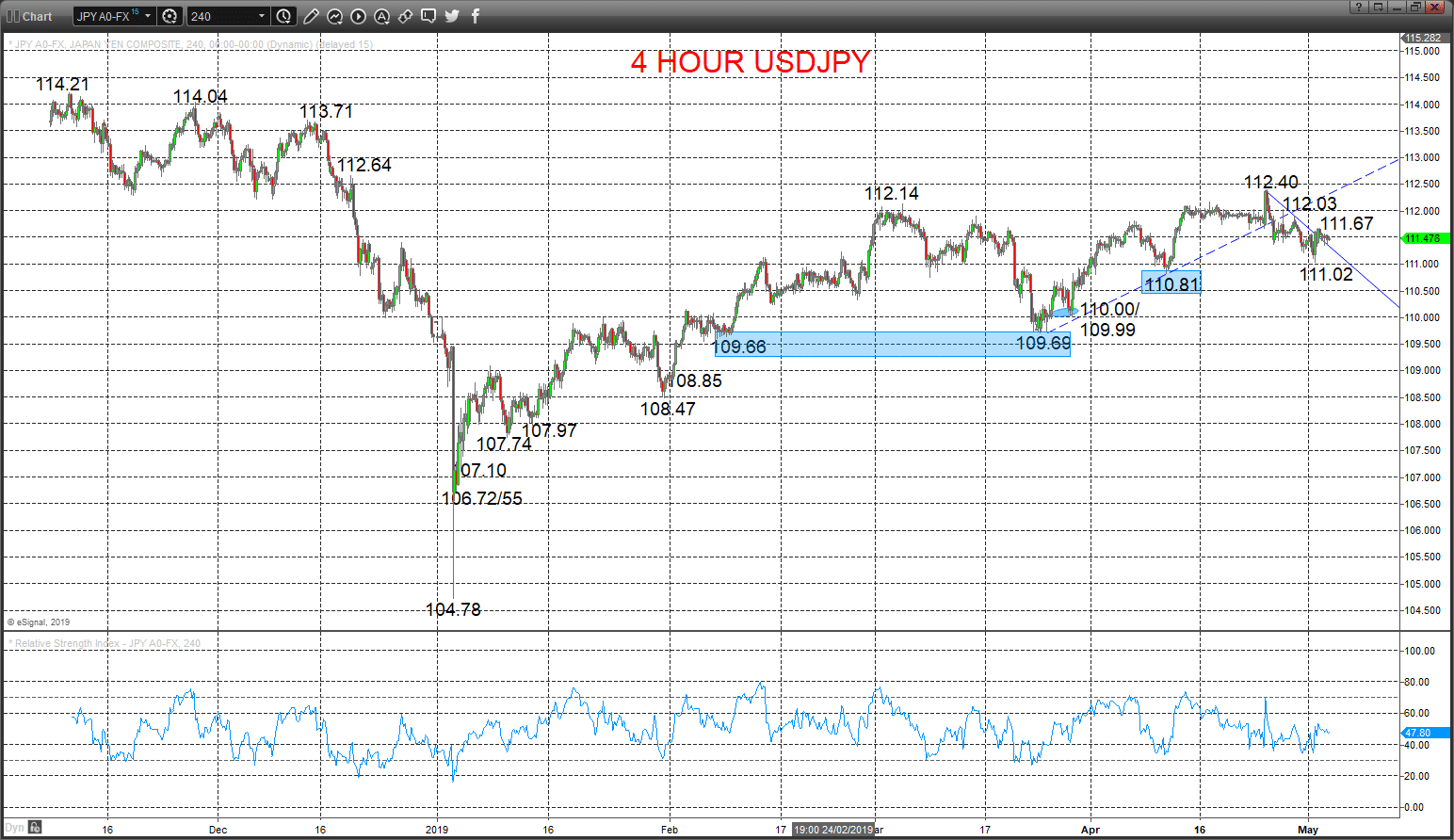Viewport: 1454px width, 840px height.
Task: Open the window layout dropdown icon
Action: click(1380, 7)
